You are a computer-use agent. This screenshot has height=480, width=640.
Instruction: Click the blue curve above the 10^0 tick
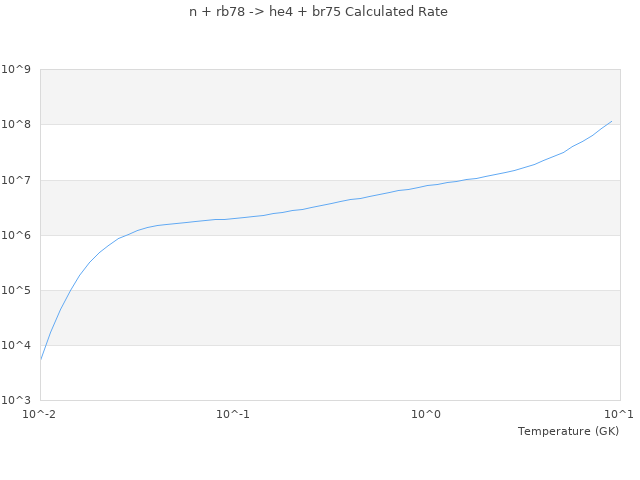427,185
